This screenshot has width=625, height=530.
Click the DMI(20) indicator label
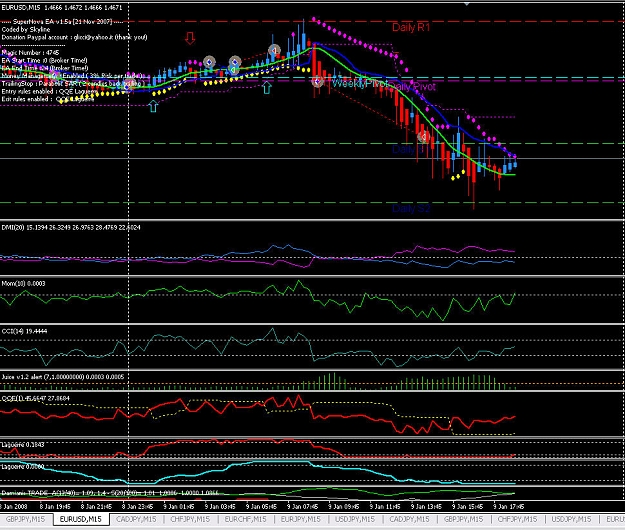point(71,228)
